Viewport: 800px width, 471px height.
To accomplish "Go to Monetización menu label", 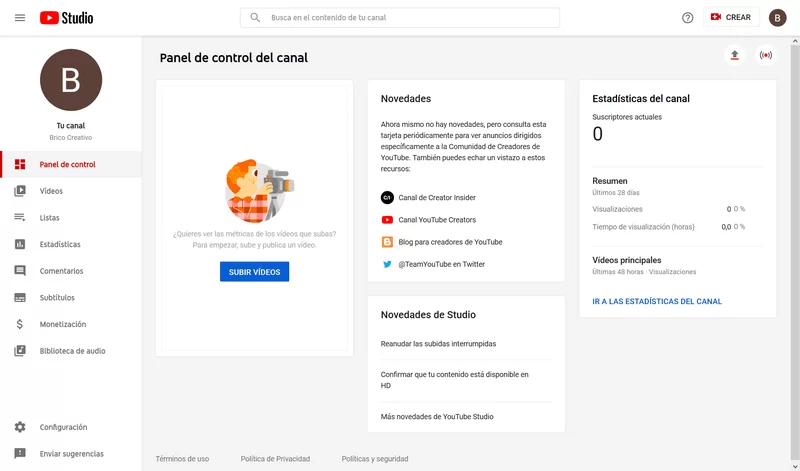I will 63,324.
